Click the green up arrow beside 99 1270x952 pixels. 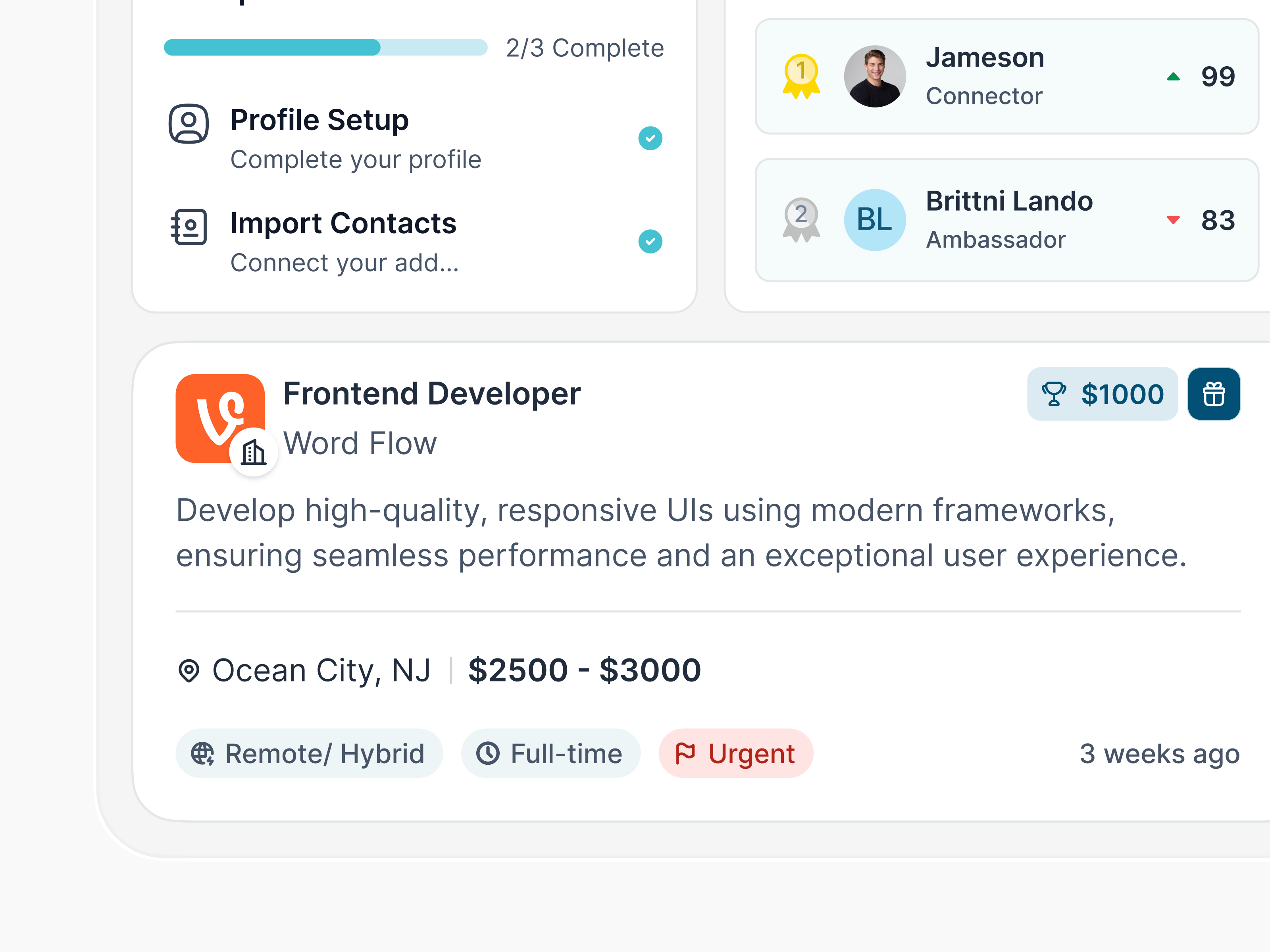tap(1173, 77)
